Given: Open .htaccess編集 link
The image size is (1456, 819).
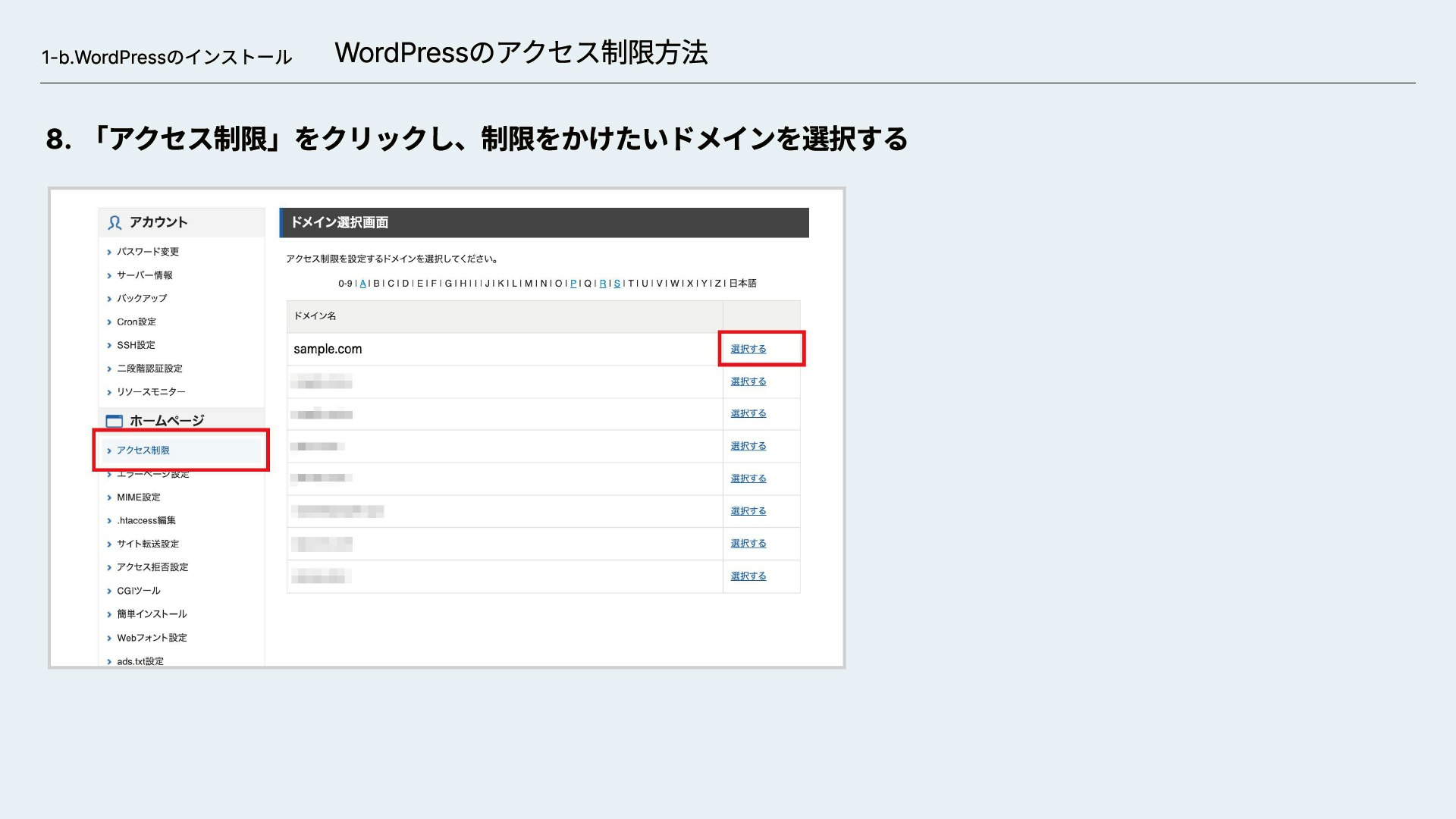Looking at the screenshot, I should coord(146,521).
